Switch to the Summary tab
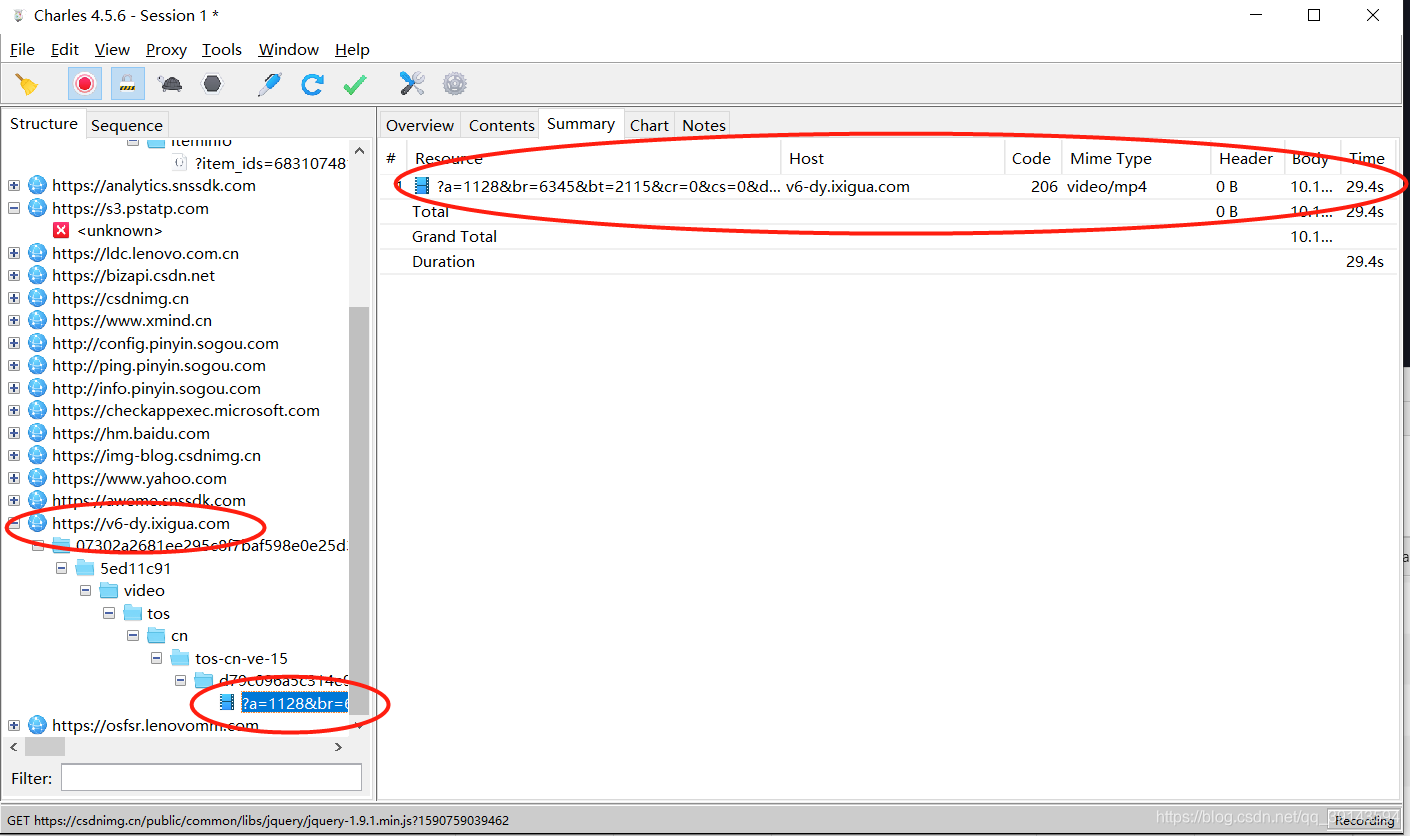 581,124
